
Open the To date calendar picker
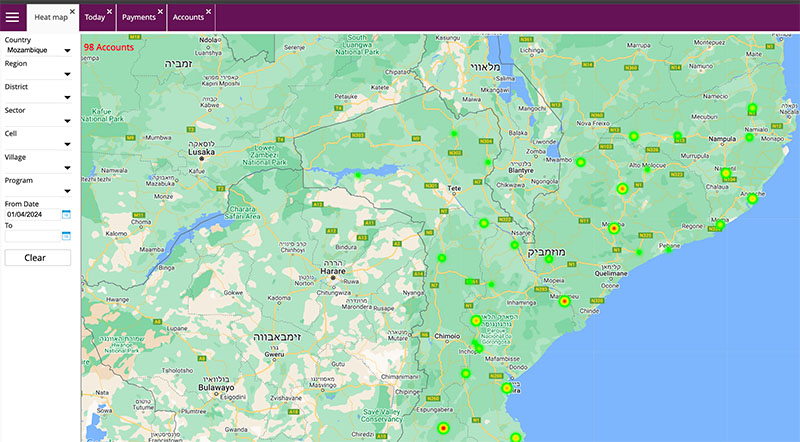coord(66,236)
